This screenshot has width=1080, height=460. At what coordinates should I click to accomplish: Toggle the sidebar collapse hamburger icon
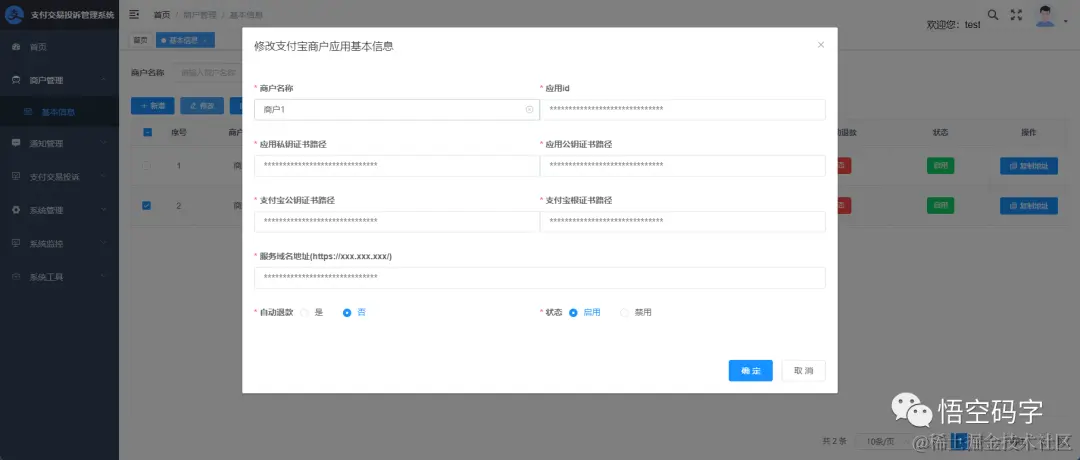[134, 14]
